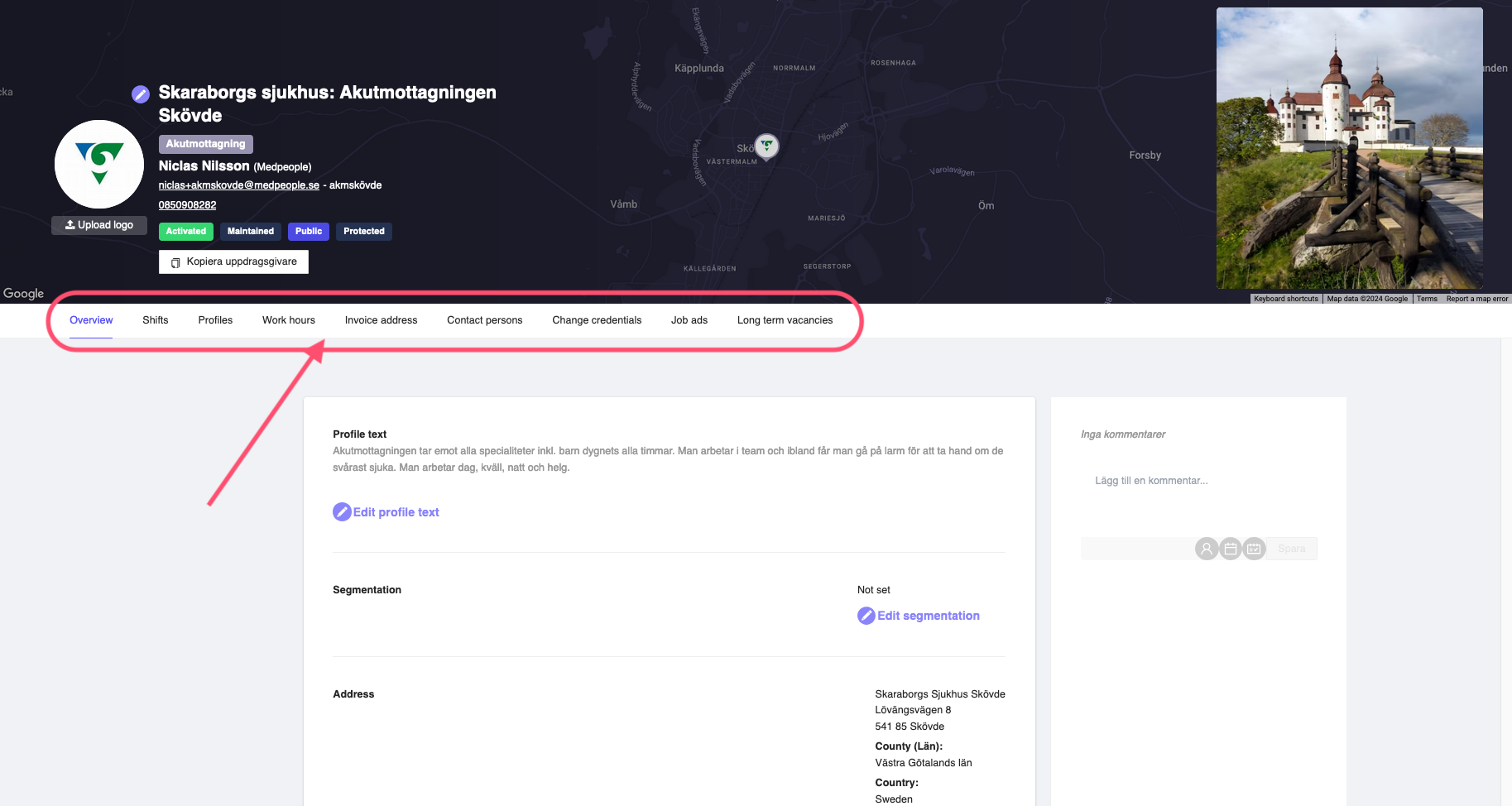1512x806 pixels.
Task: Go to Long term vacancies tab
Action: pos(785,320)
